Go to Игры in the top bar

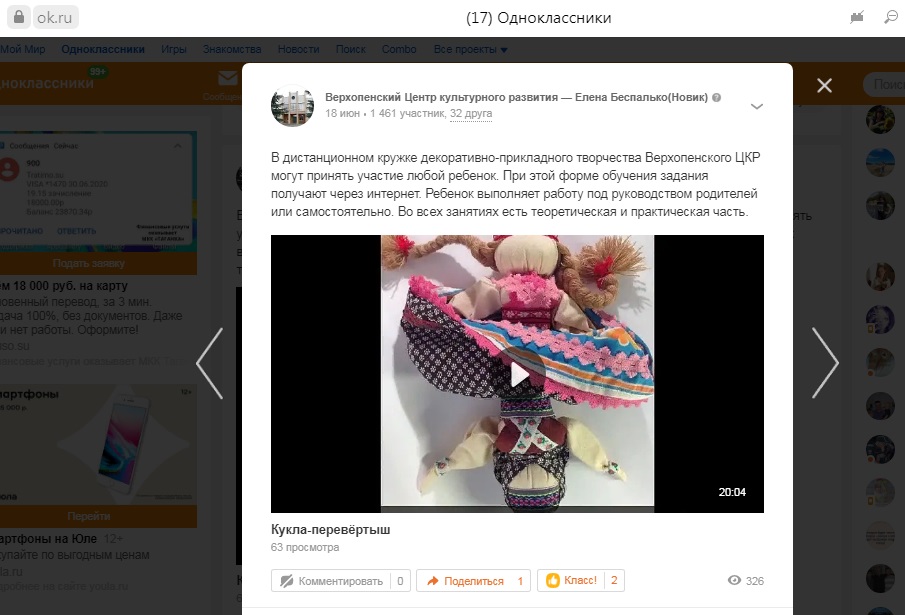point(174,50)
